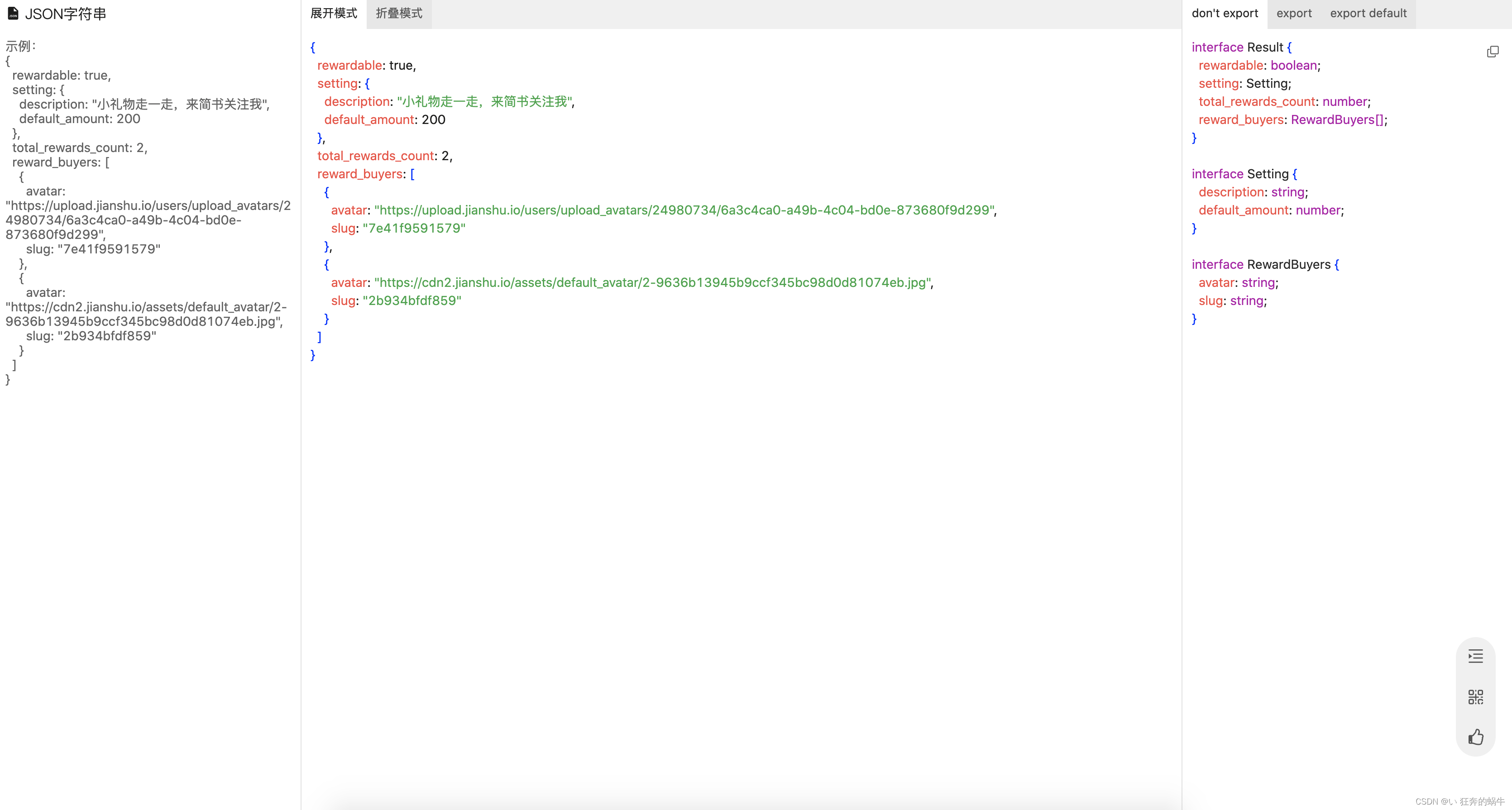Click the opening bracket after reward_buyers key
The width and height of the screenshot is (1512, 810).
coord(412,174)
